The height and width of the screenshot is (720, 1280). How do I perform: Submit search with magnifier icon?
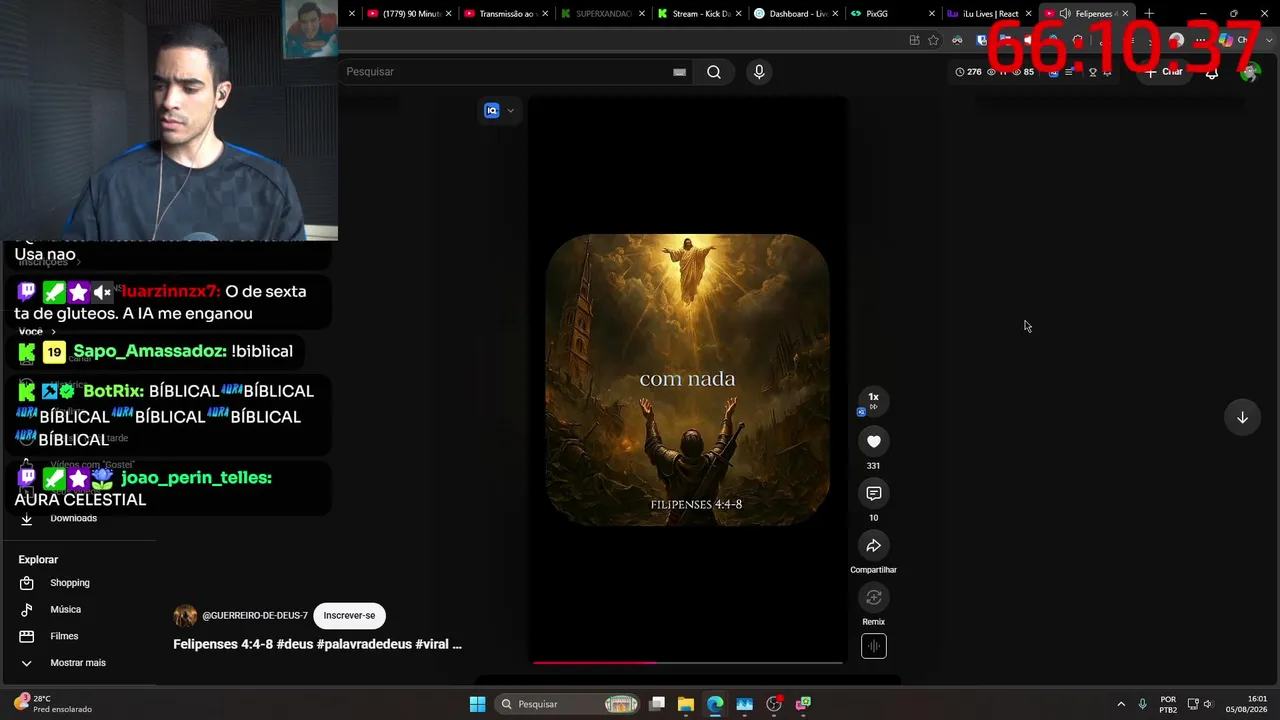(714, 72)
